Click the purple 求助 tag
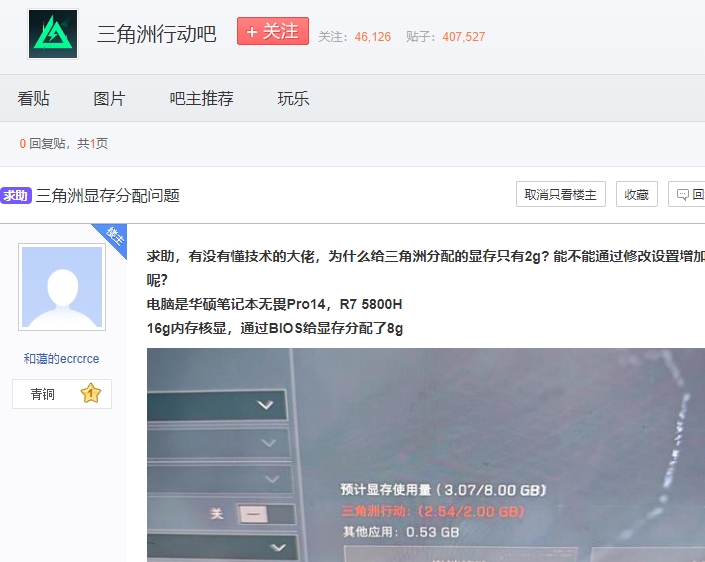 [x=16, y=196]
